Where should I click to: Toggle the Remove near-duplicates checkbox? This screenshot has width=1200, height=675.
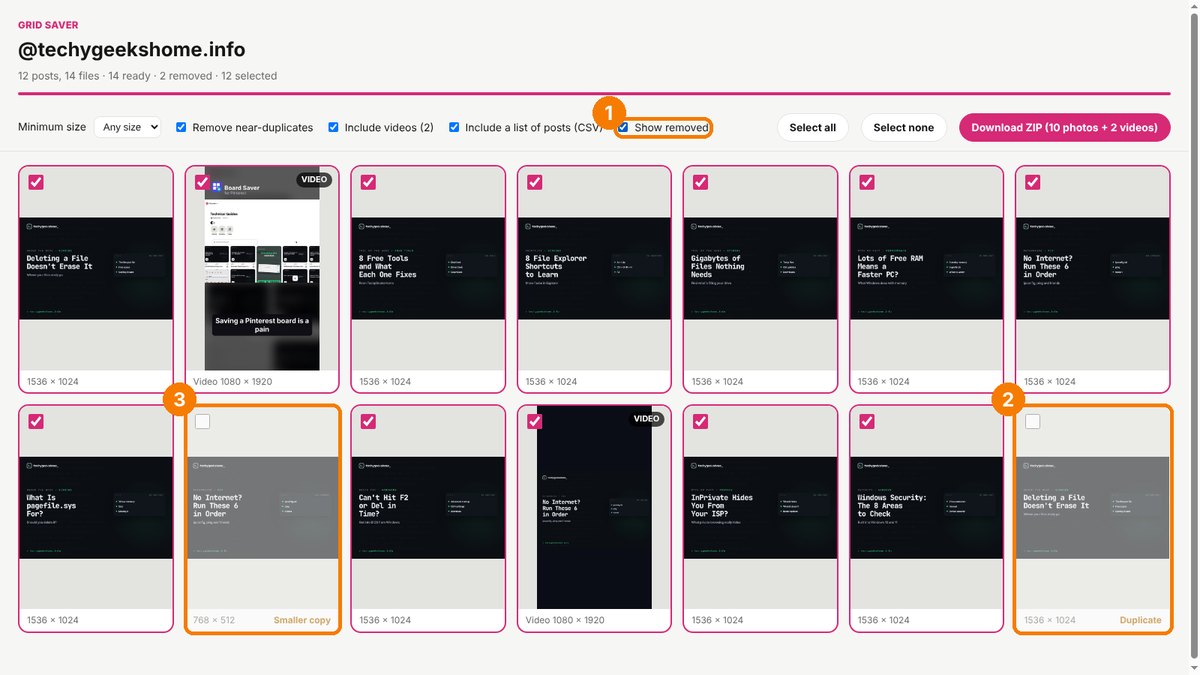(x=181, y=127)
